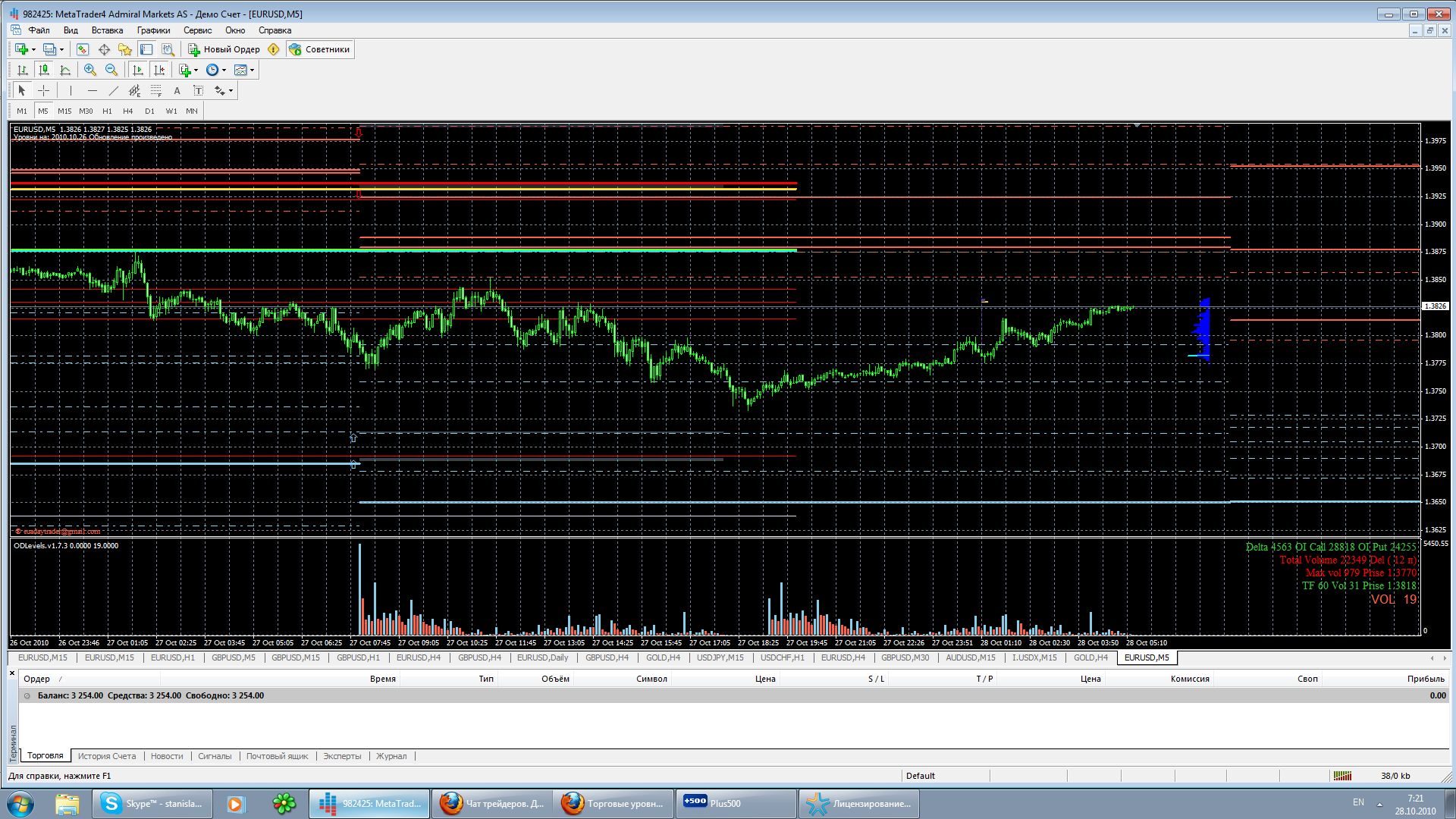Switch timeframe to D1

(x=149, y=111)
